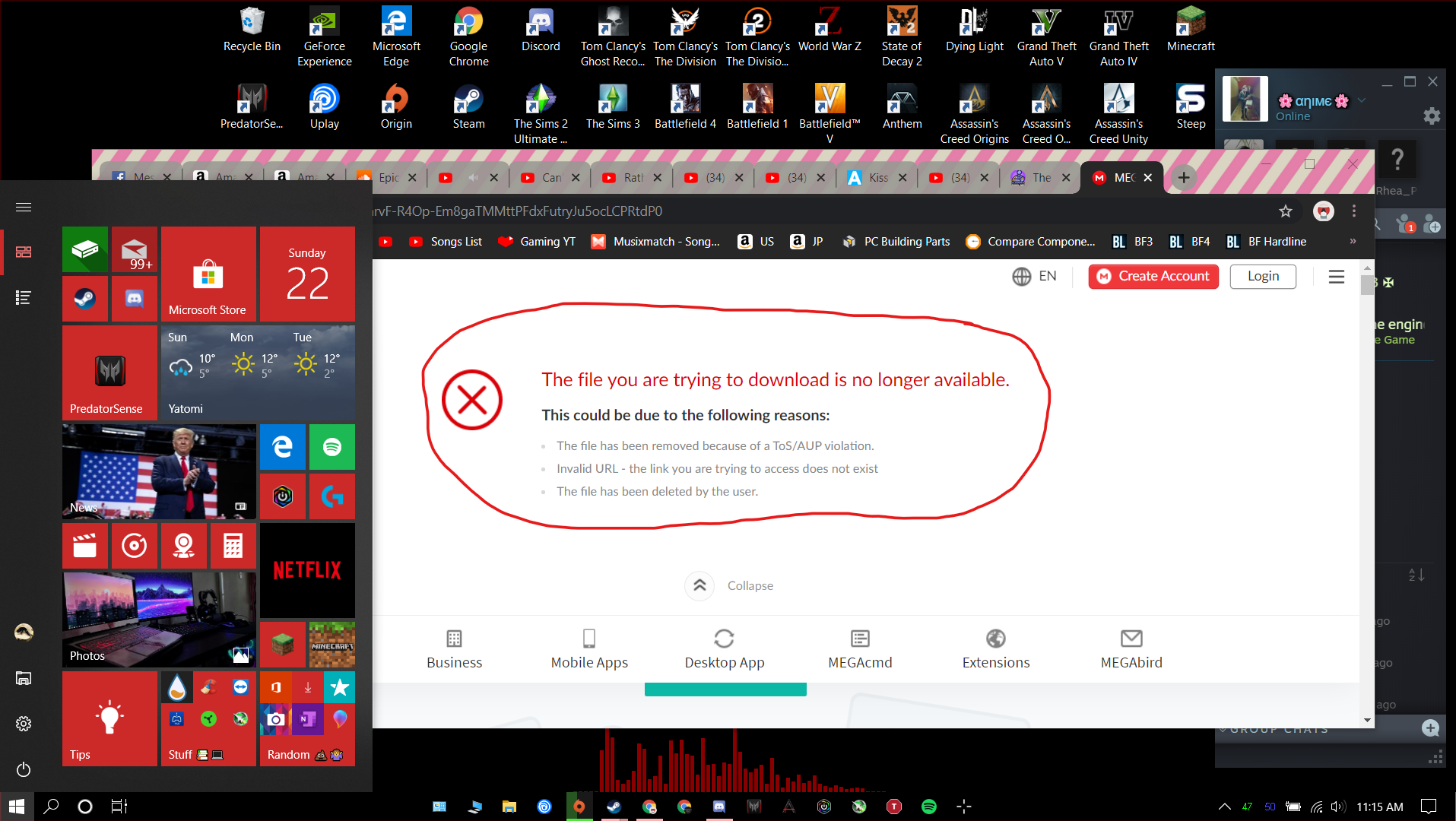1456x821 pixels.
Task: Open the MEGA hamburger menu
Action: tap(1336, 277)
